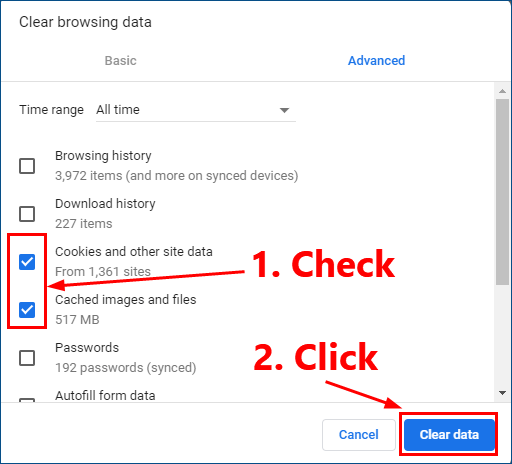Click the Cancel button
512x464 pixels.
click(359, 434)
